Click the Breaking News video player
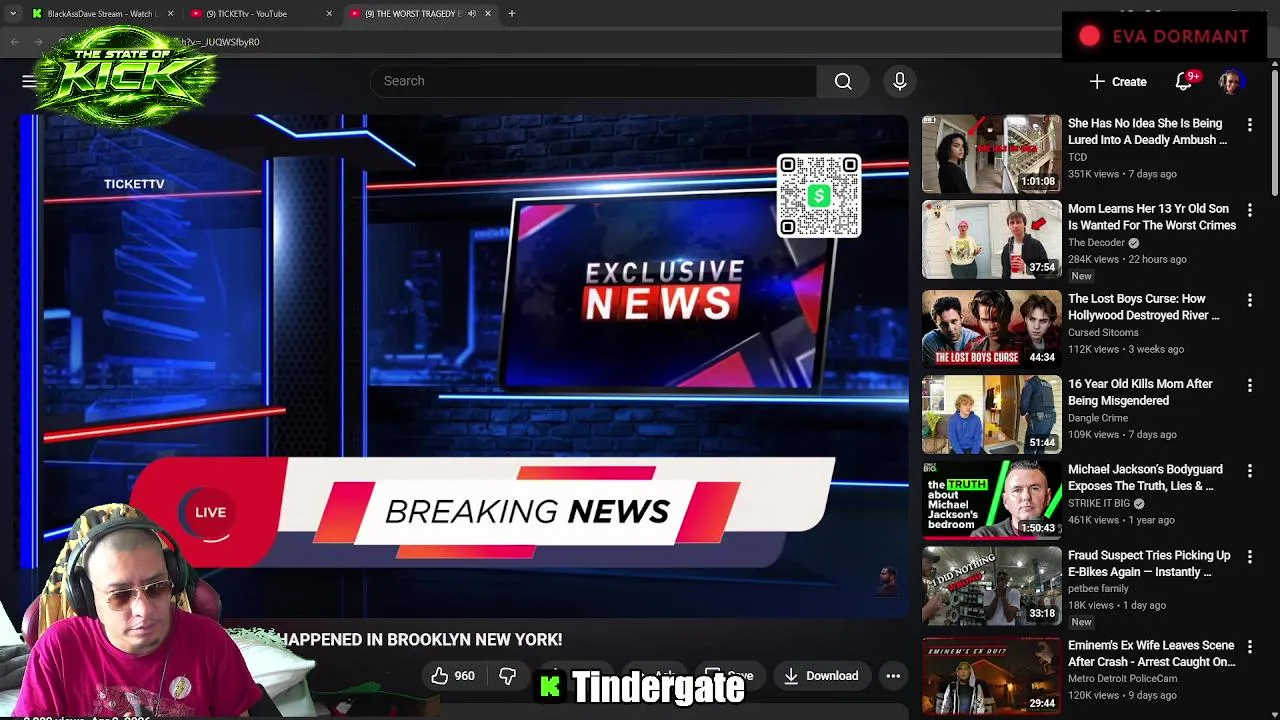This screenshot has height=720, width=1280. click(464, 365)
